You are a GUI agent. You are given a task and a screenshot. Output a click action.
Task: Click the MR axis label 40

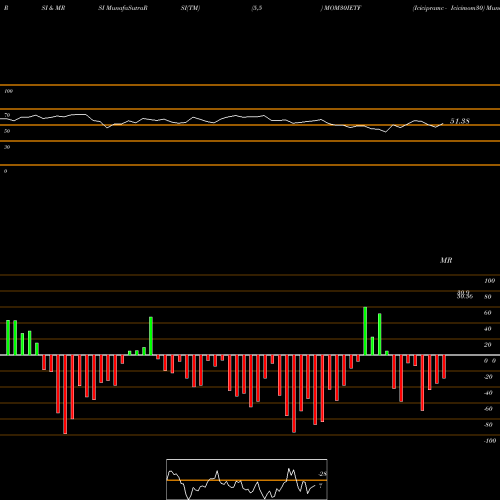488,329
